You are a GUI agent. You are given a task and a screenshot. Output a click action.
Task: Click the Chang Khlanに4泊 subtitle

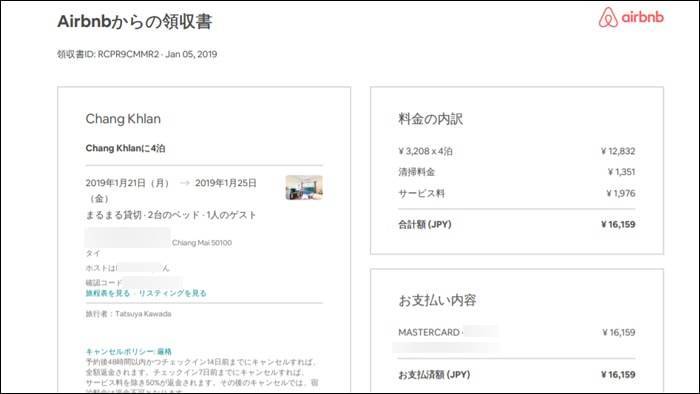(125, 148)
